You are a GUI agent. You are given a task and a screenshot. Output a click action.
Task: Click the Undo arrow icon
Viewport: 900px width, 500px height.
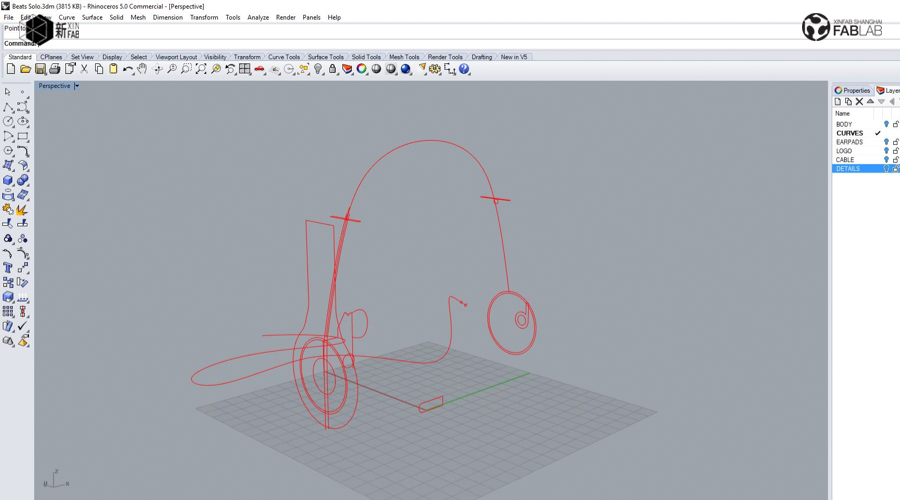pos(127,69)
